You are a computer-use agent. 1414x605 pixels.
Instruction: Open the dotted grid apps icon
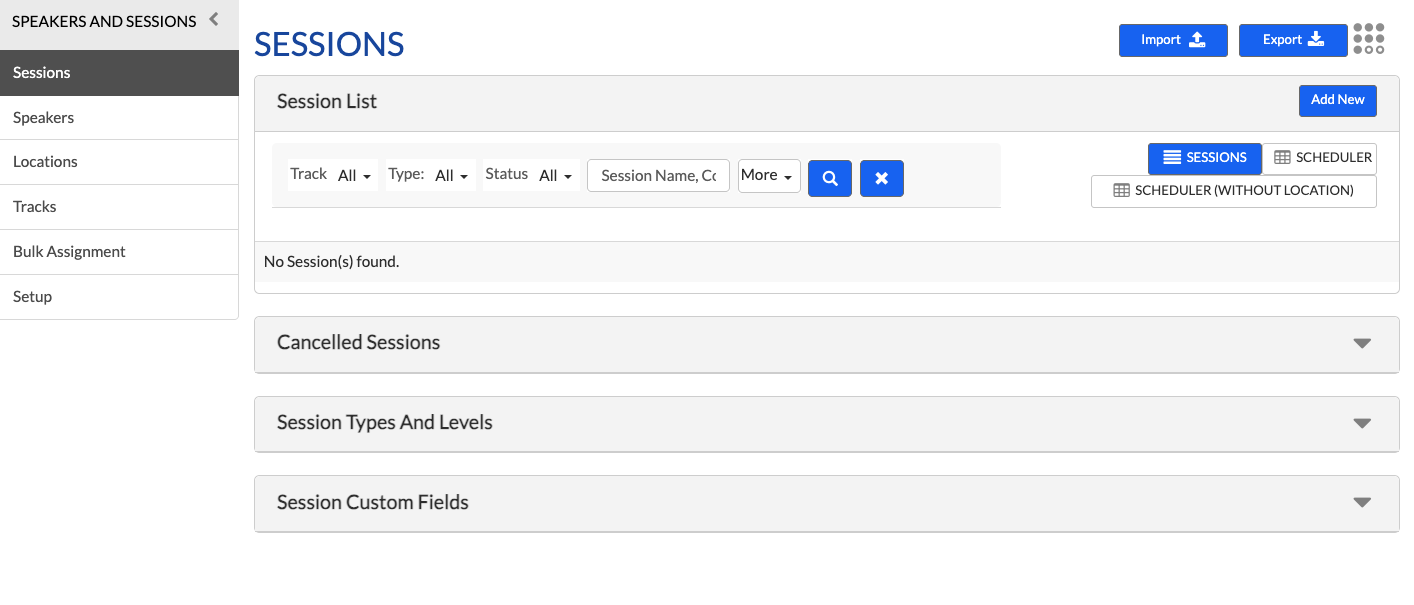coord(1369,39)
